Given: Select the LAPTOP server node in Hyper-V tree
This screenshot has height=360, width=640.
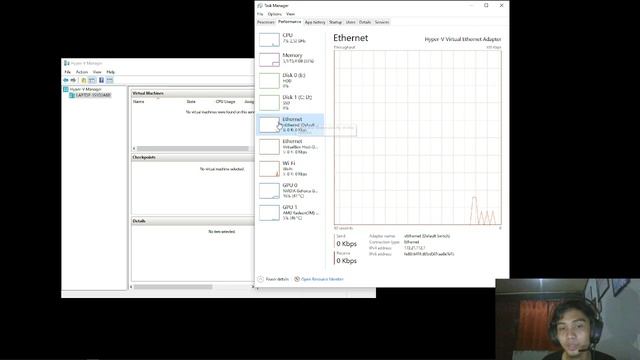Looking at the screenshot, I should click(x=91, y=95).
